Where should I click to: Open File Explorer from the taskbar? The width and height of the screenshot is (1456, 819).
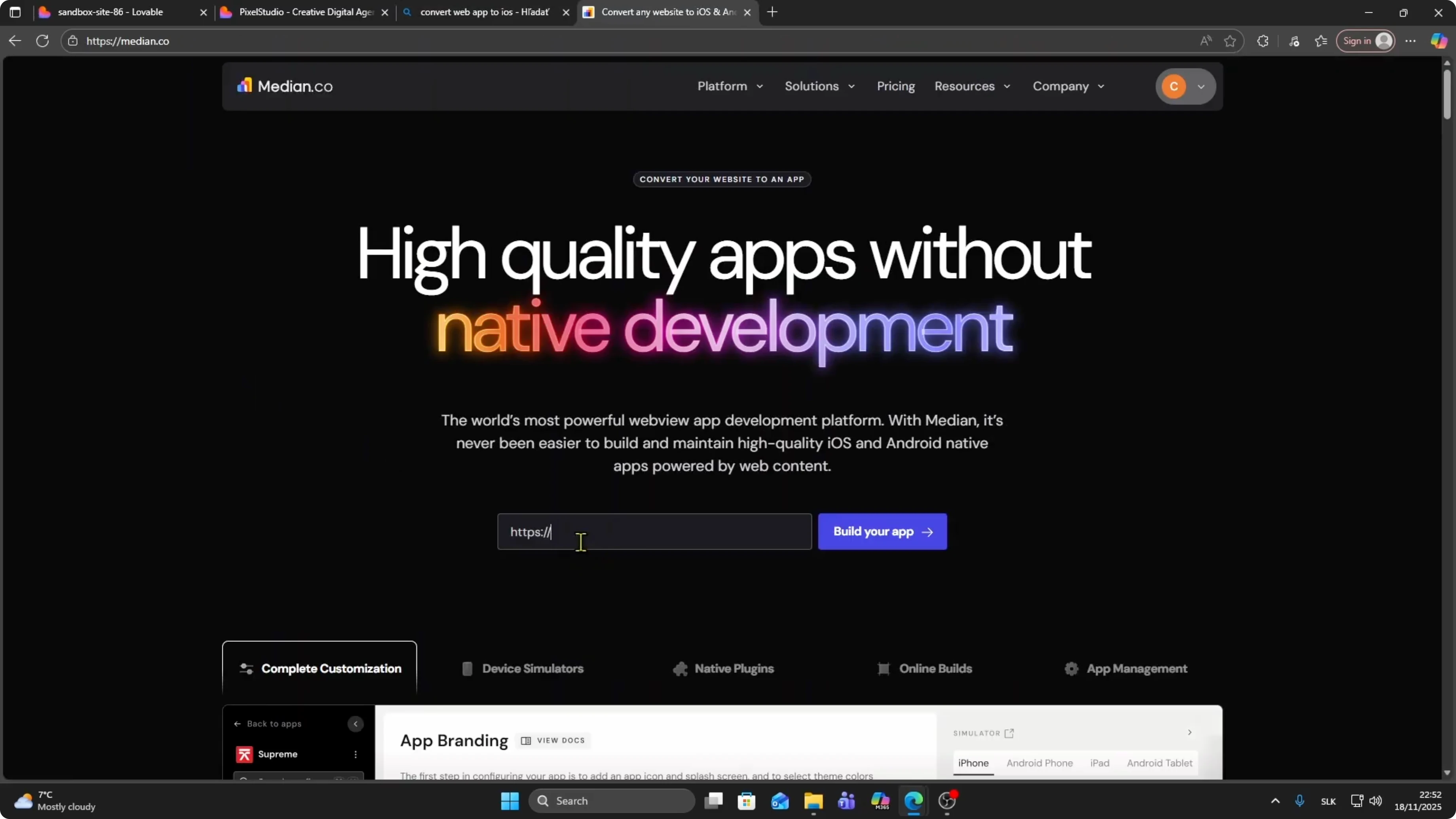[x=813, y=800]
